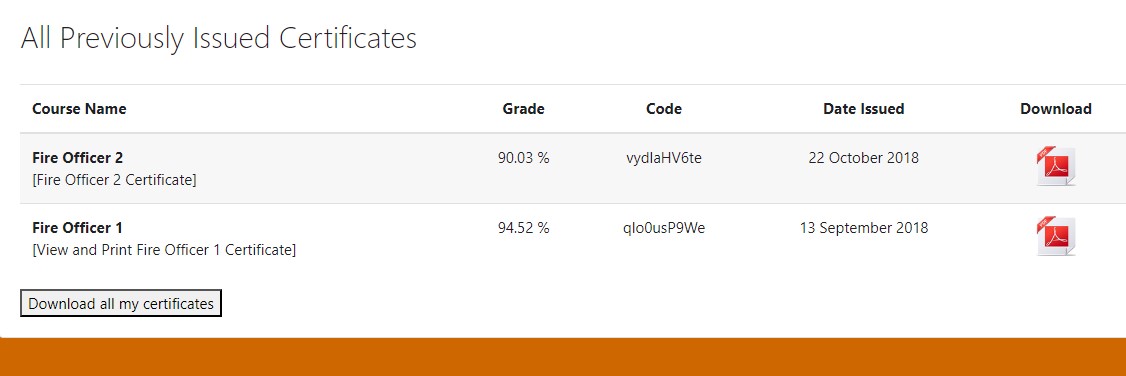1126x376 pixels.
Task: Click the Code column header
Action: (x=664, y=109)
